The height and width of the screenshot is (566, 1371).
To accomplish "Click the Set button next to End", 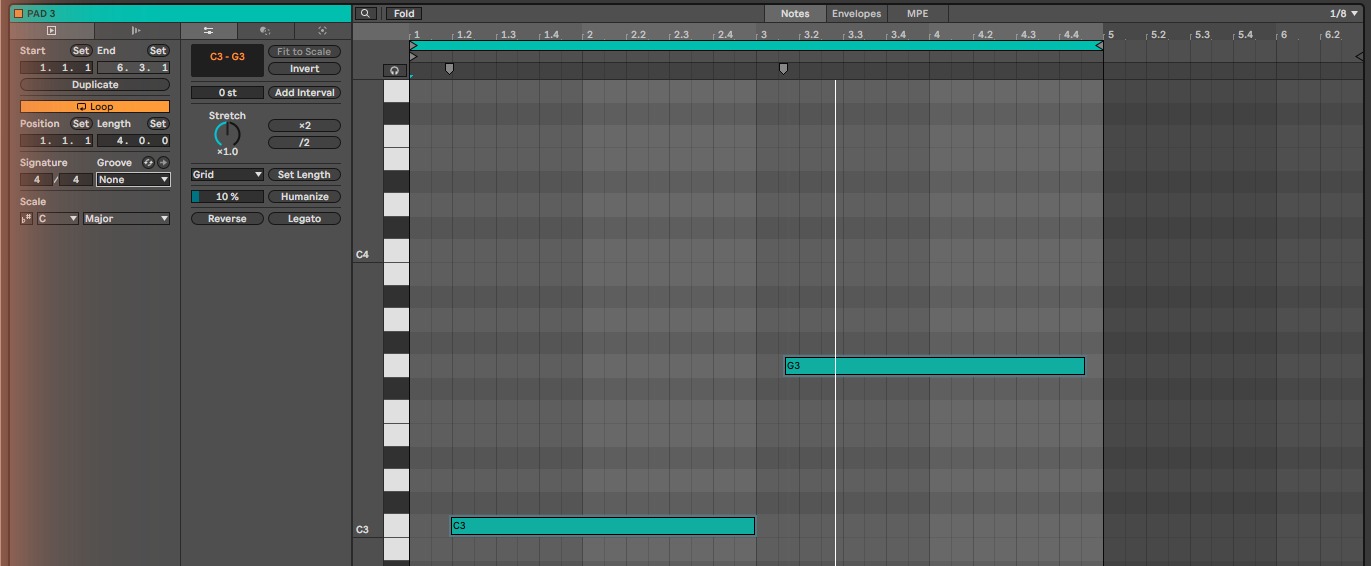I will pyautogui.click(x=158, y=50).
